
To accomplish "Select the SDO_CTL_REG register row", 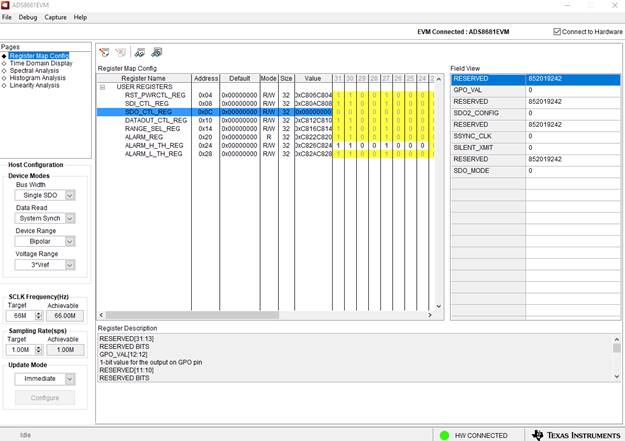I will [x=265, y=112].
